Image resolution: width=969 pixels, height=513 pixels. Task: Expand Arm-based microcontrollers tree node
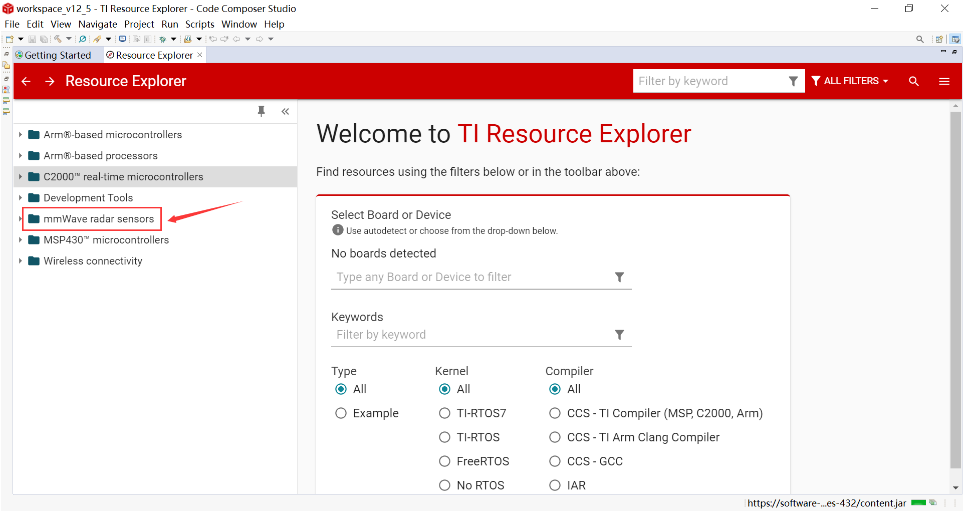coord(20,135)
